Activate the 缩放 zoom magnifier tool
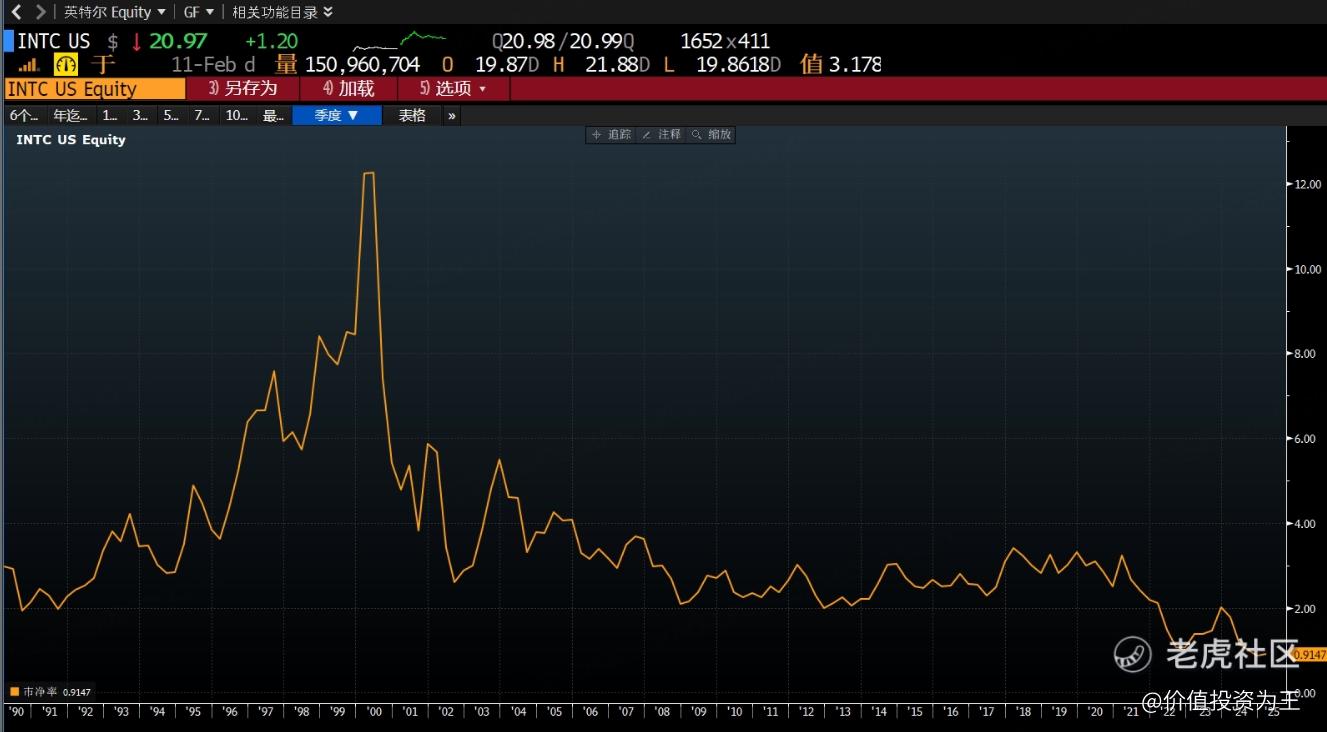Image resolution: width=1327 pixels, height=732 pixels. pyautogui.click(x=711, y=135)
